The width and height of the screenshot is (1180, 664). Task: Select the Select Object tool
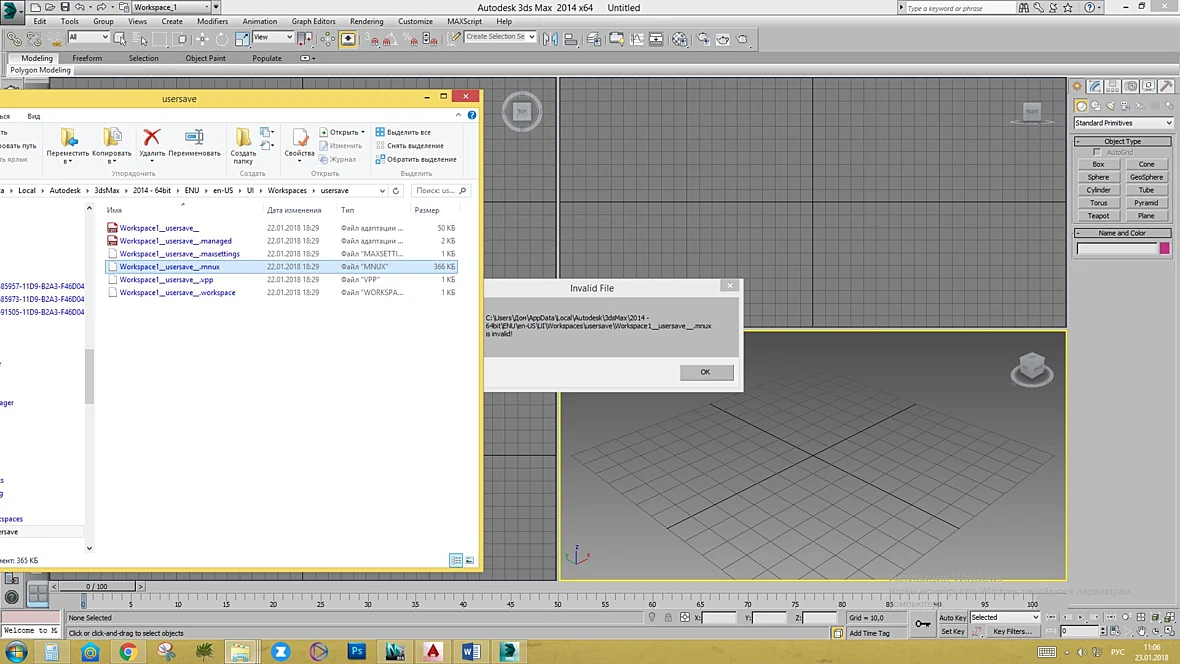(120, 38)
